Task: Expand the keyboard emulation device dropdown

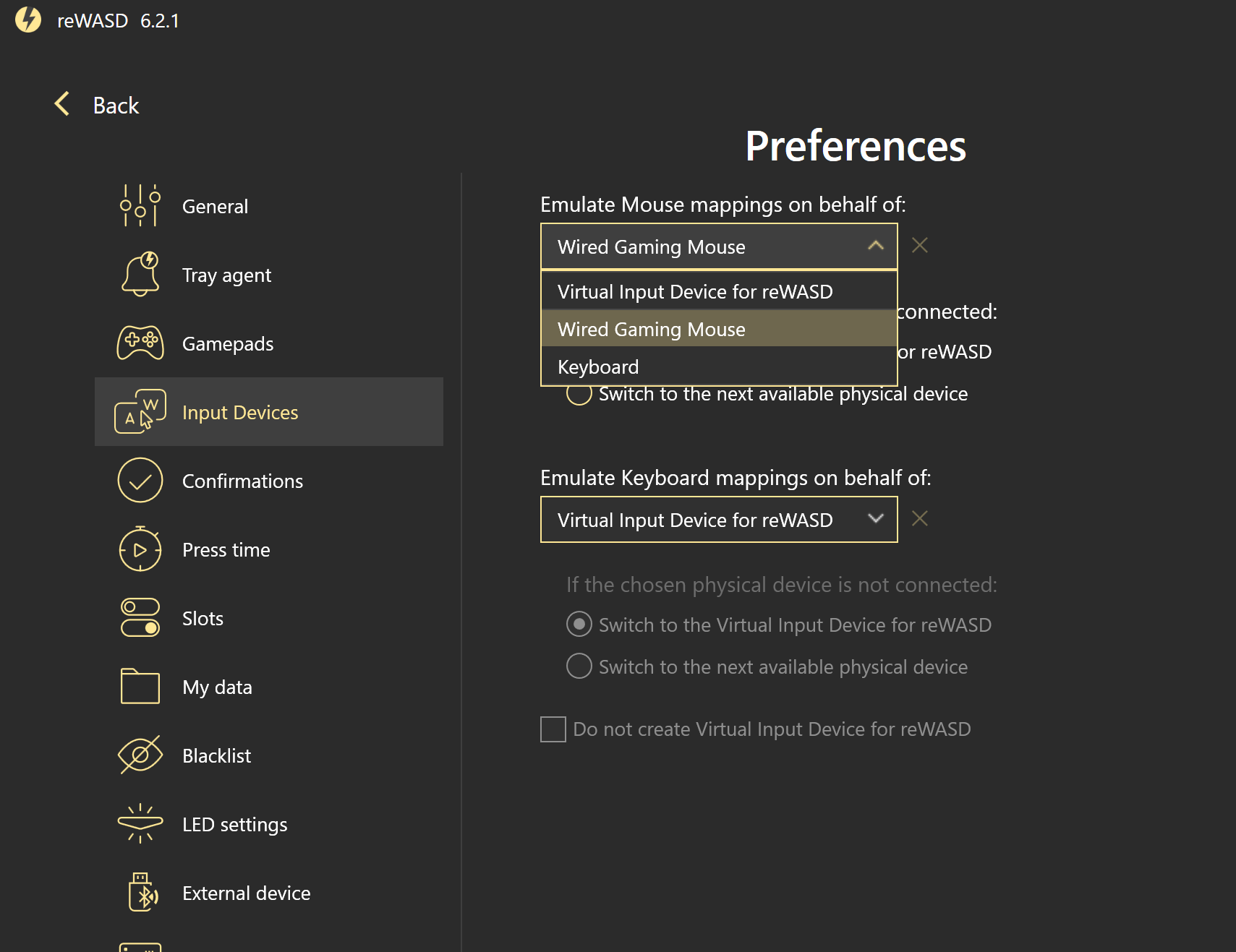Action: point(875,519)
